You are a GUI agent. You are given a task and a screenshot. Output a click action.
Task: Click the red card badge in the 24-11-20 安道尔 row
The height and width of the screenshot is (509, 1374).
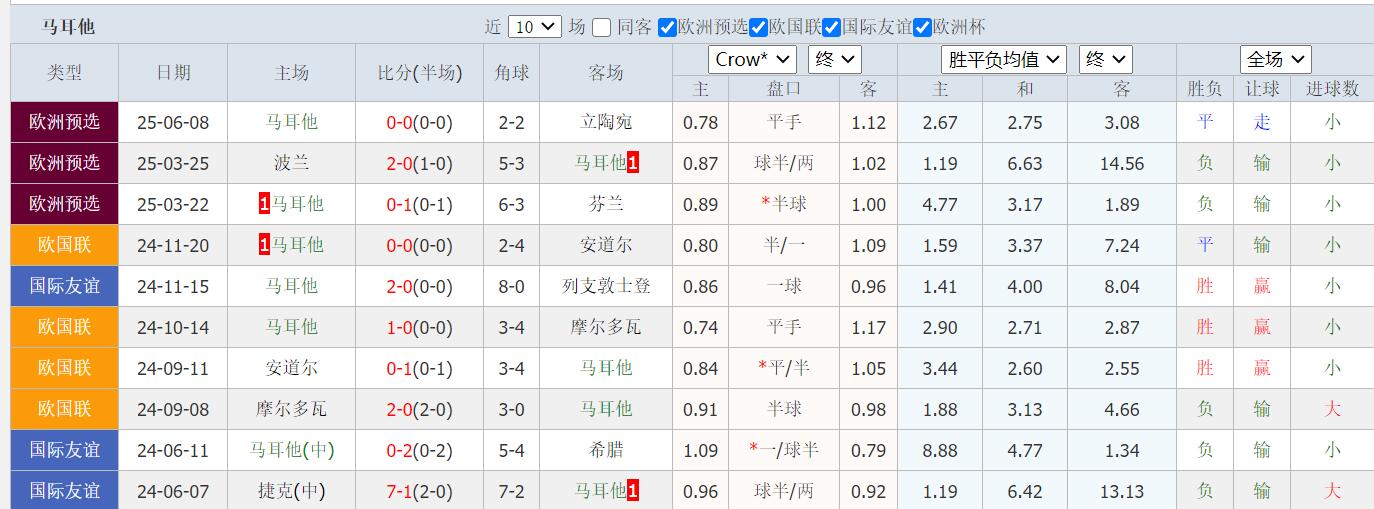click(264, 245)
